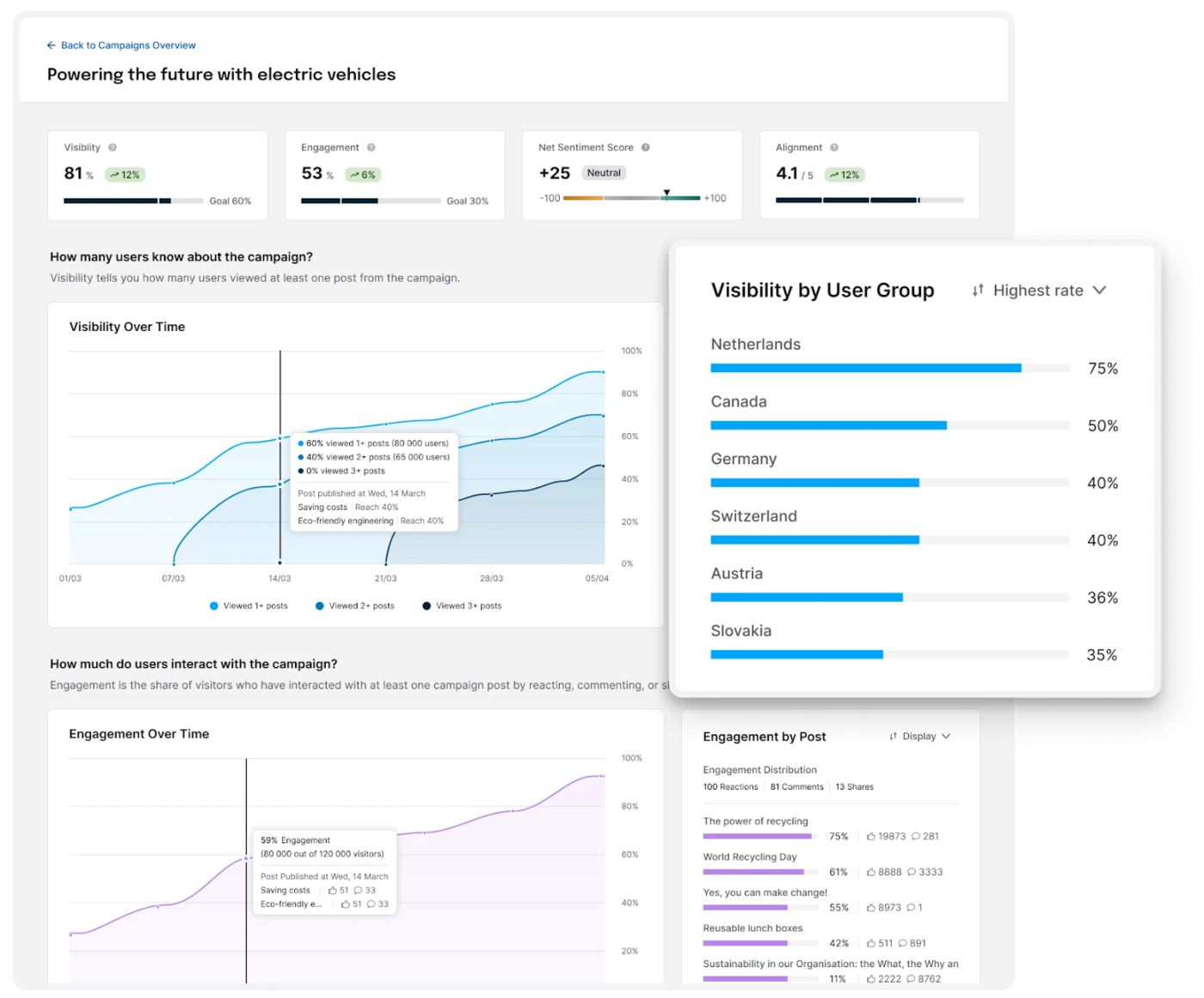
Task: Open Sustainability in our Organisation post
Action: [830, 964]
